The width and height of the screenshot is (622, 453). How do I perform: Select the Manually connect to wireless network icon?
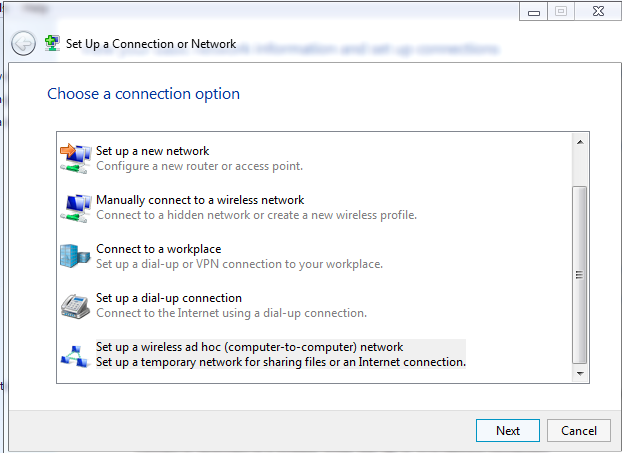point(75,208)
